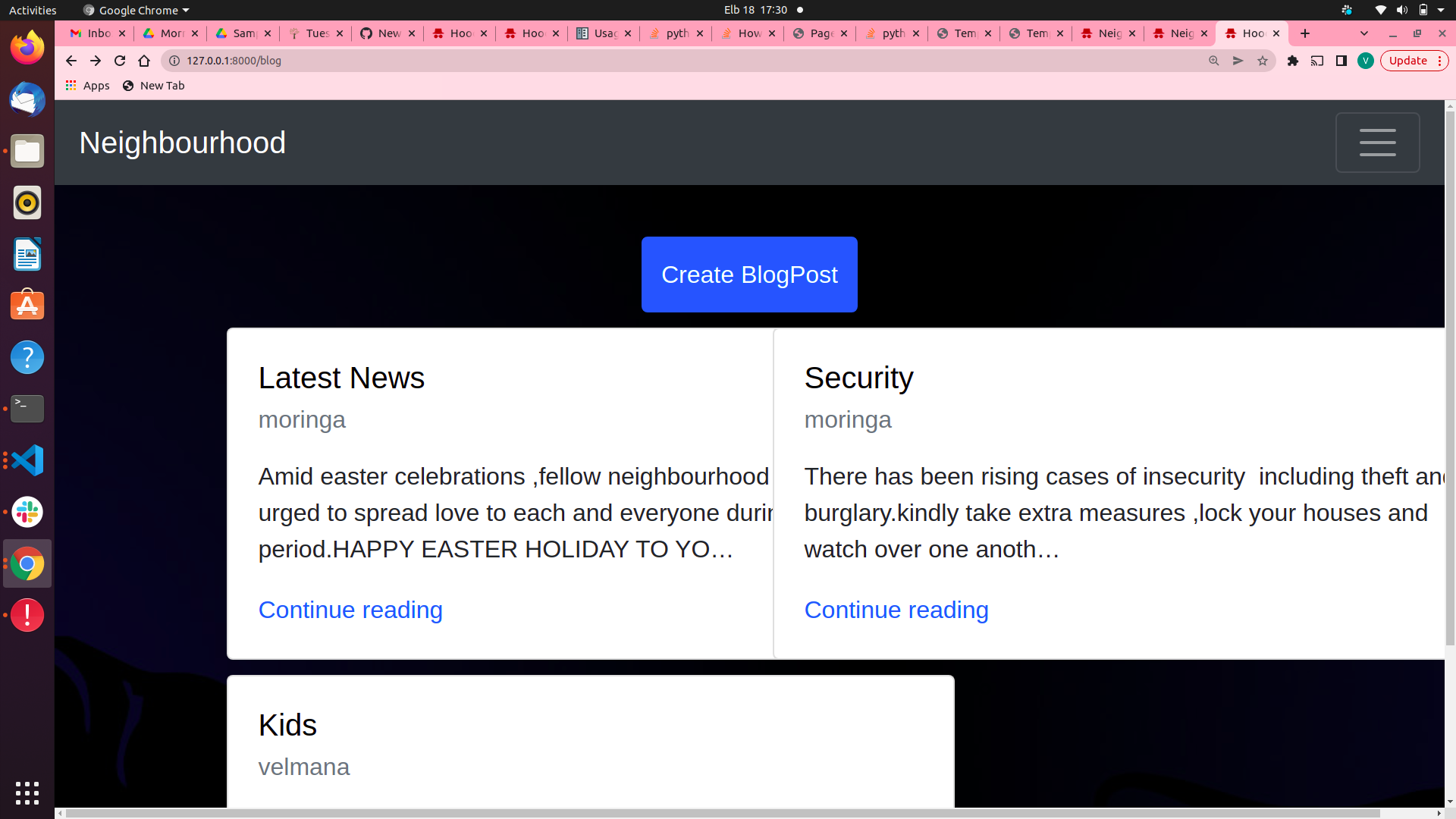Click the browser extensions puzzle icon
Screen dimensions: 1456x819
[1293, 61]
